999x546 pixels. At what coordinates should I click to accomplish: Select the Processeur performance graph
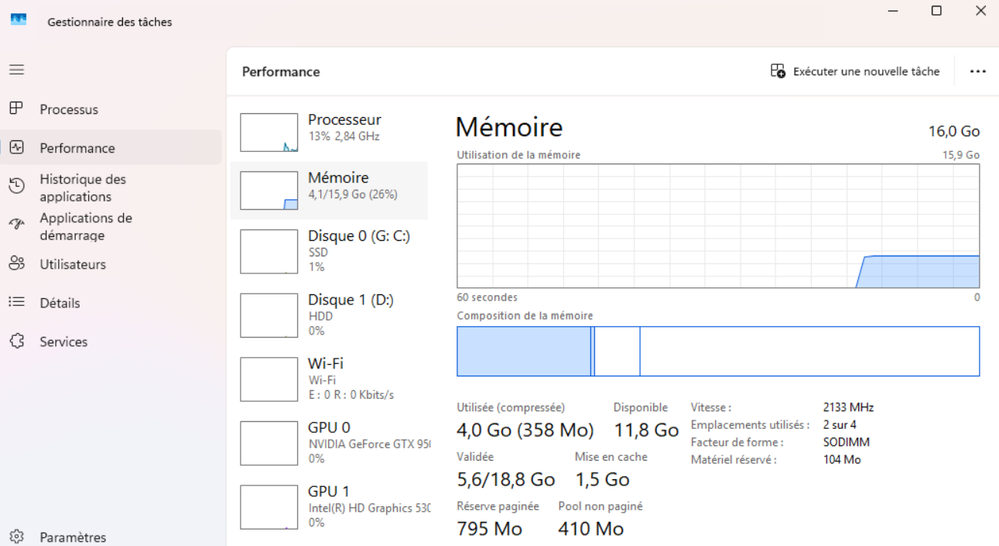[269, 132]
